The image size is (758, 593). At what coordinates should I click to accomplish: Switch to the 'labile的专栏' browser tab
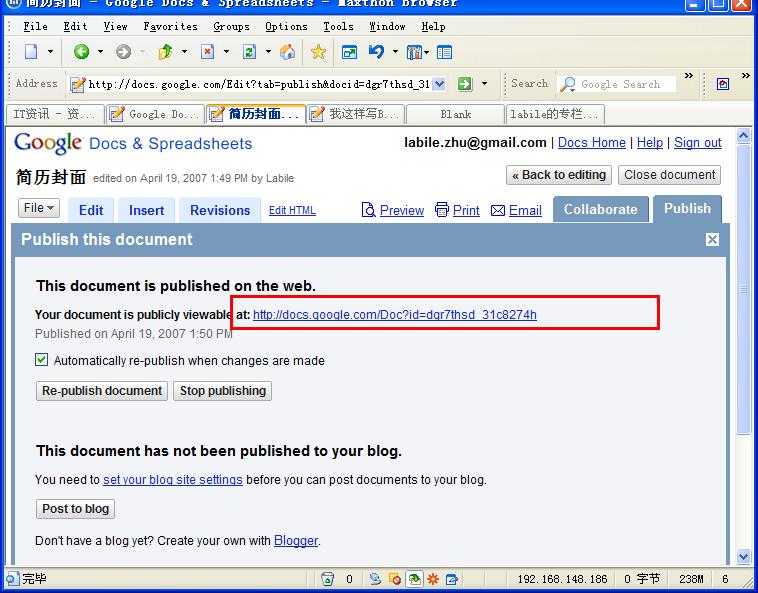(x=555, y=114)
